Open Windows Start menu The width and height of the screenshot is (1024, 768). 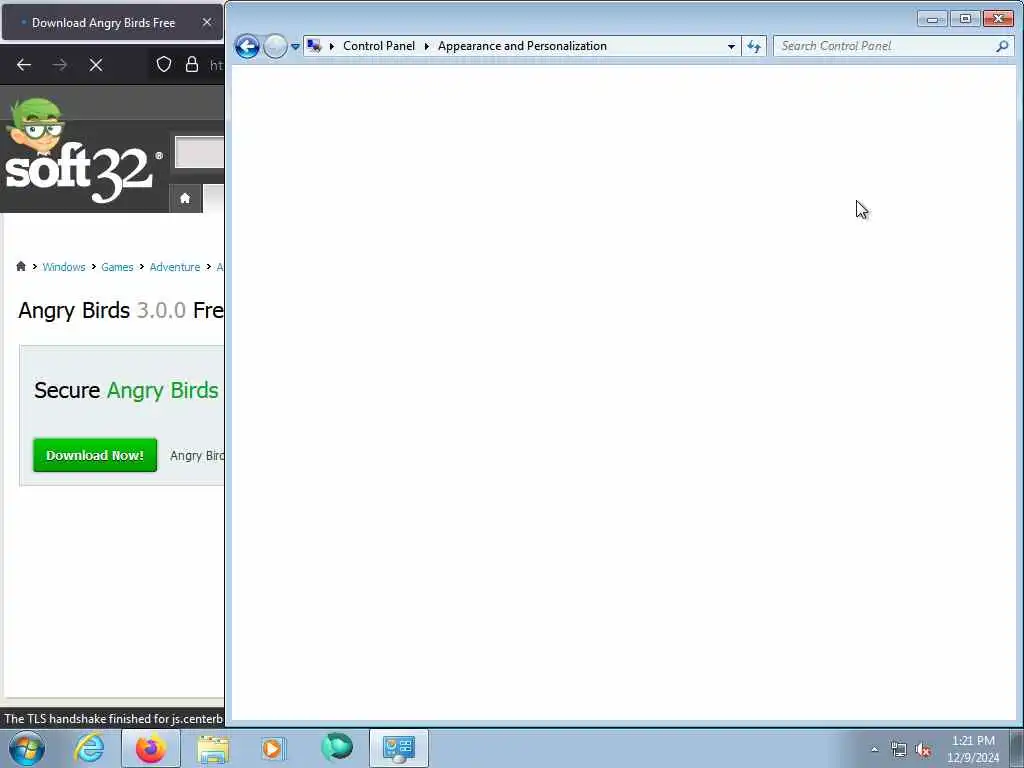[x=27, y=748]
